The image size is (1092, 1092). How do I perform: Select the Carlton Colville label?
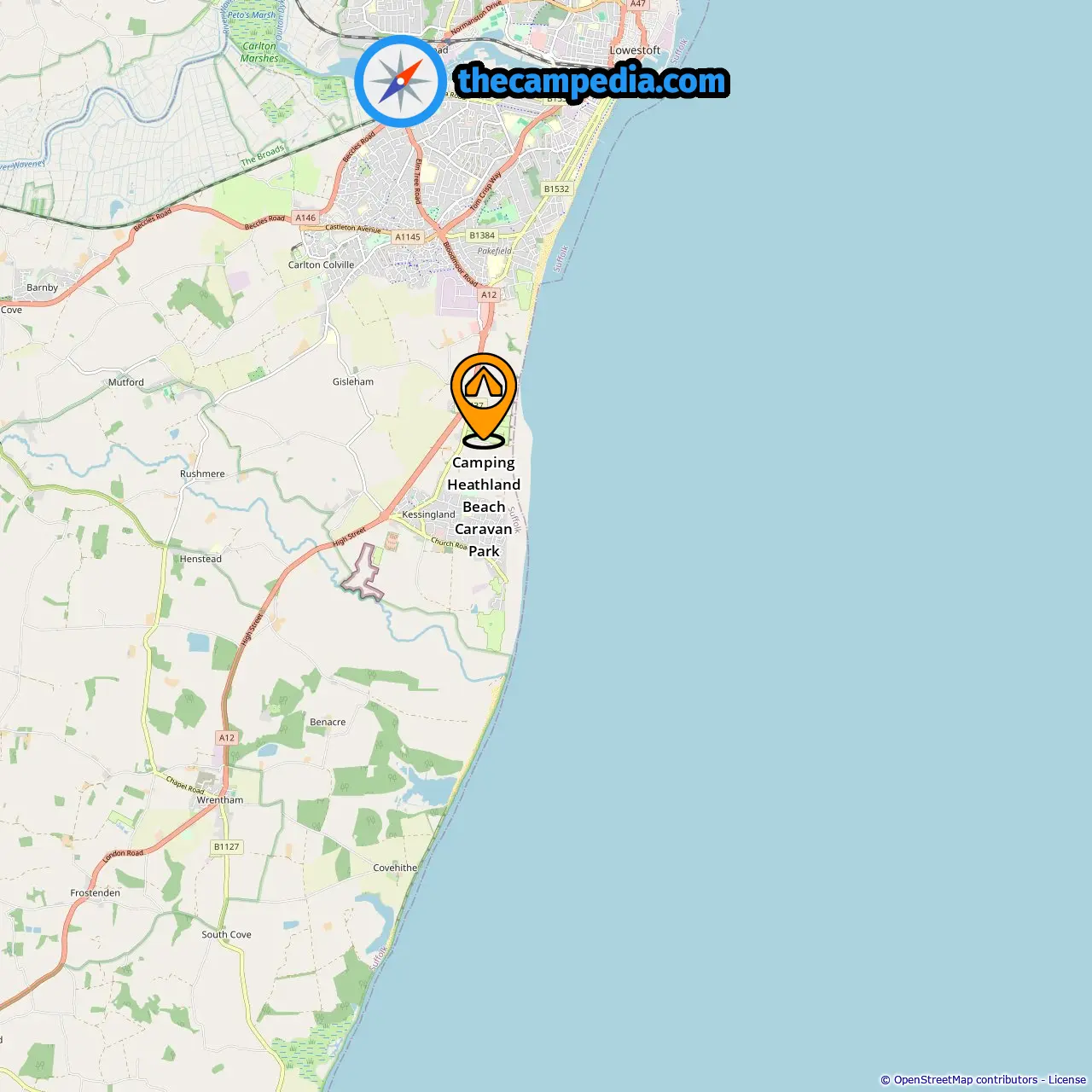[321, 264]
